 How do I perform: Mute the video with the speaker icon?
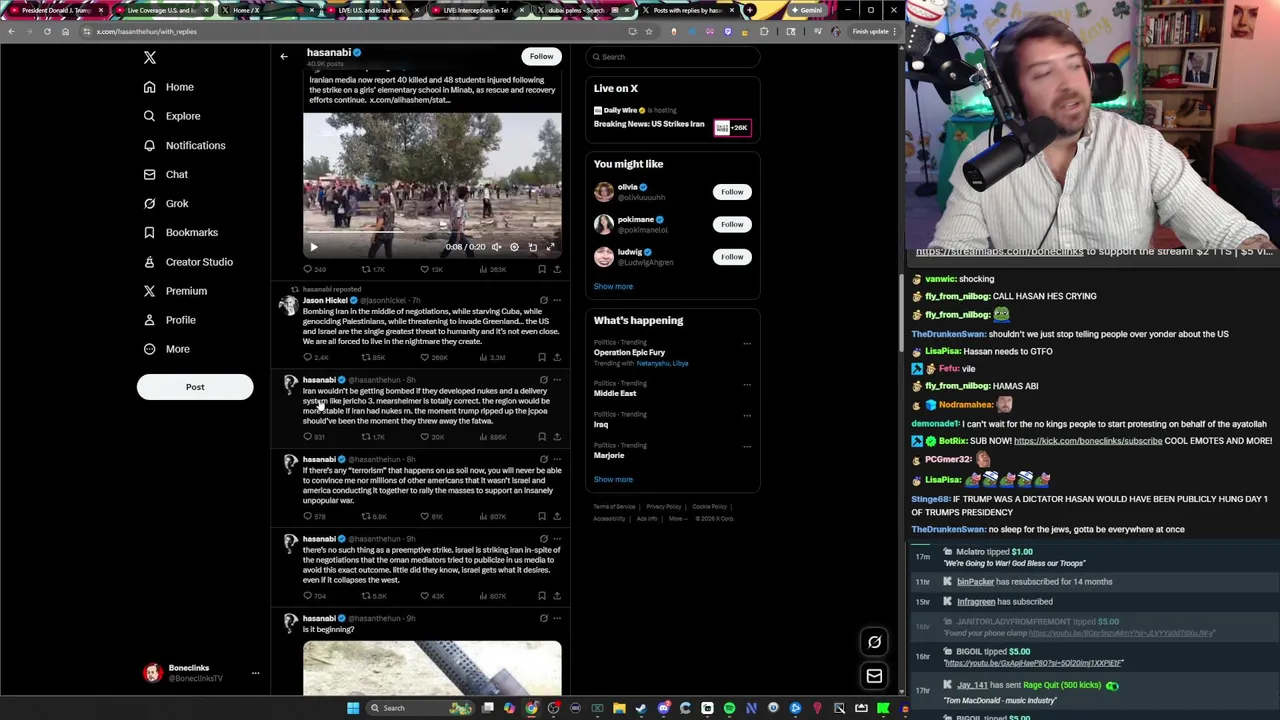pos(496,247)
